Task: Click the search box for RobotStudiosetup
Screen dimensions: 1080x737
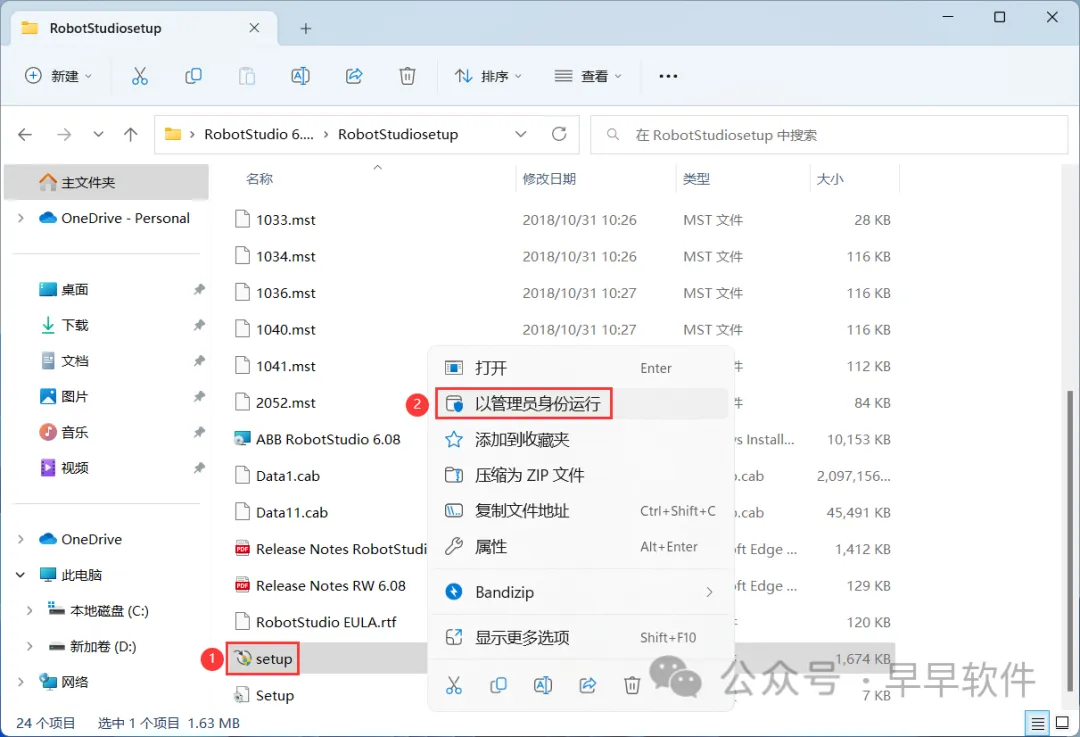Action: point(829,135)
